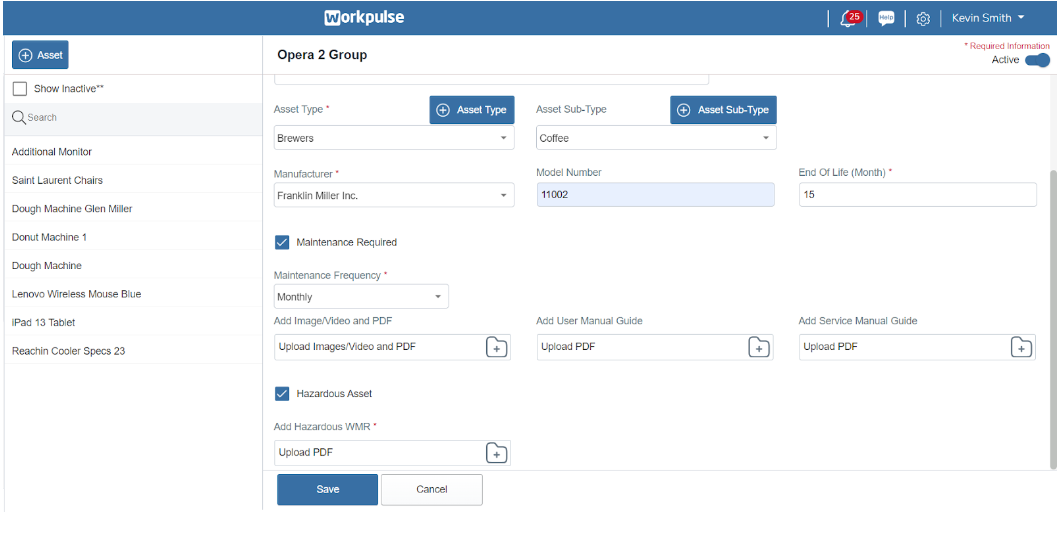Open the settings gear icon
Screen dimensions: 1060x556
923,19
